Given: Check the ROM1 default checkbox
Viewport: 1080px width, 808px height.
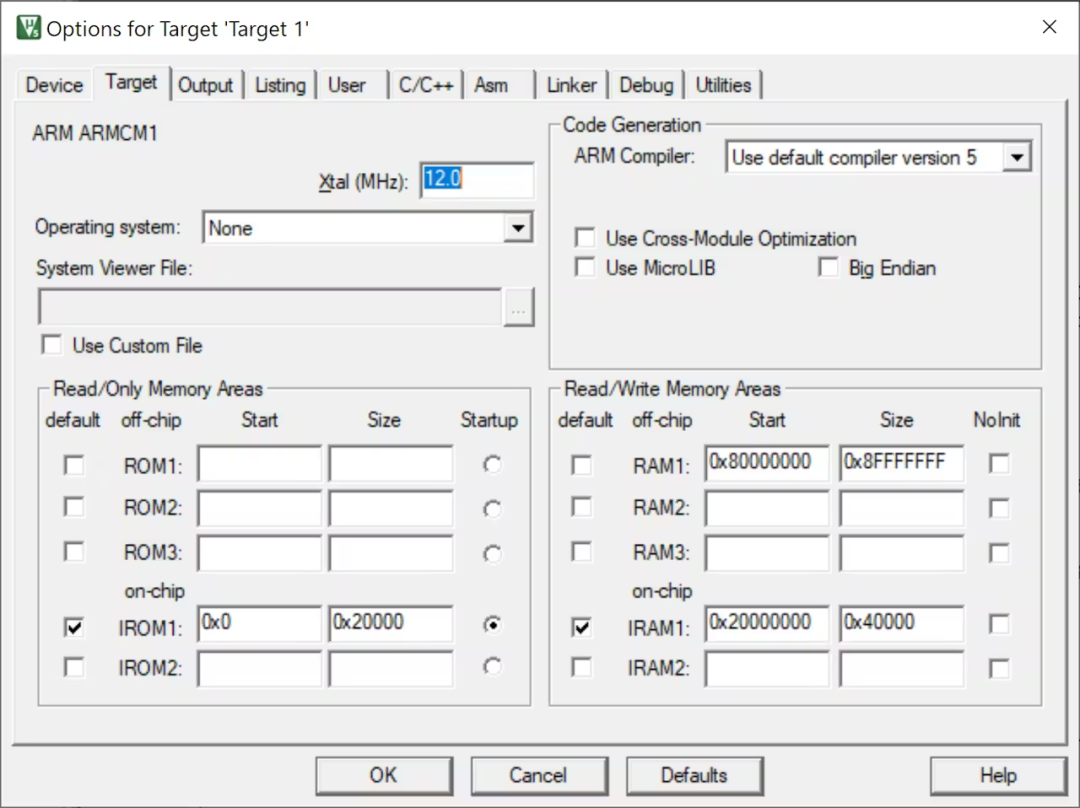Looking at the screenshot, I should pyautogui.click(x=74, y=465).
